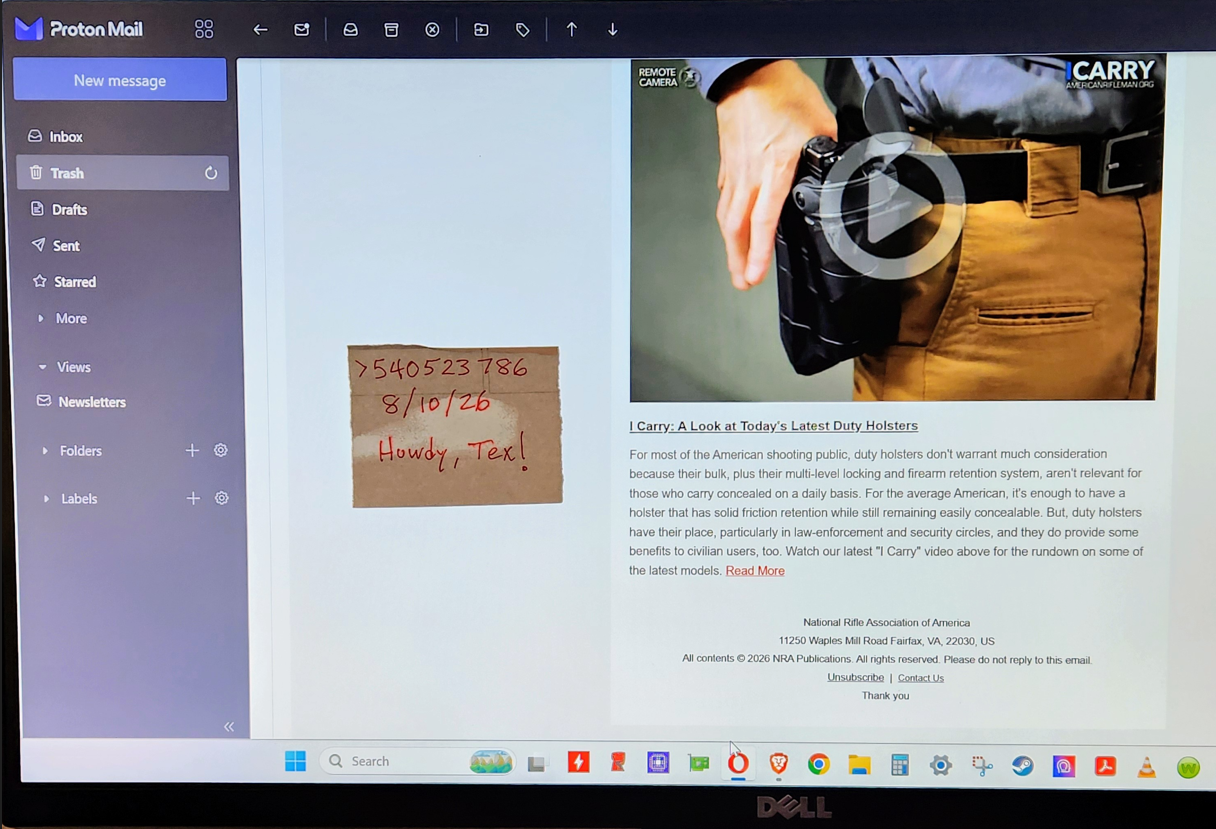
Task: Delete permanently with the circled X icon
Action: point(432,30)
